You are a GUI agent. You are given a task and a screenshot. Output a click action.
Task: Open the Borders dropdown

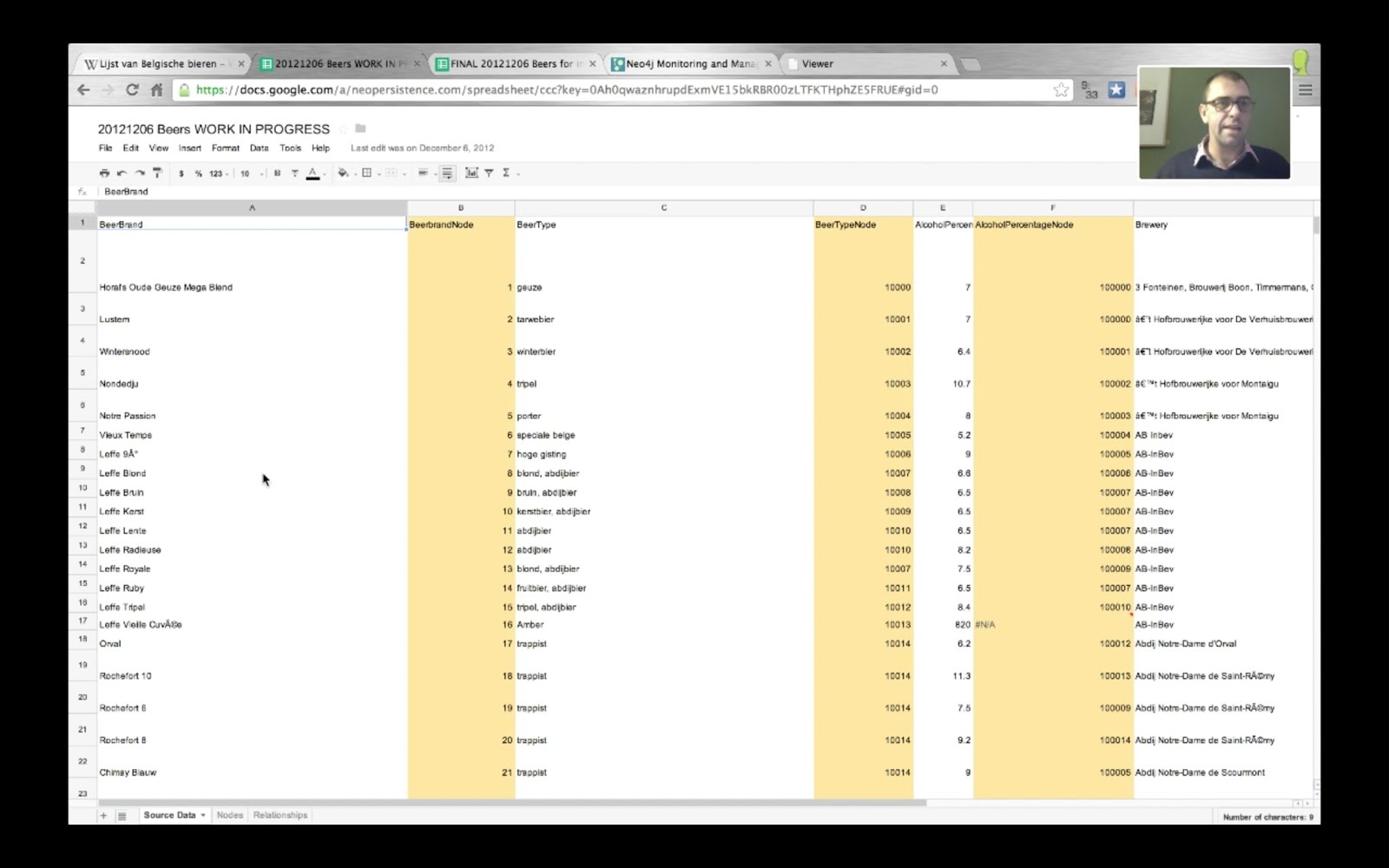click(x=369, y=173)
